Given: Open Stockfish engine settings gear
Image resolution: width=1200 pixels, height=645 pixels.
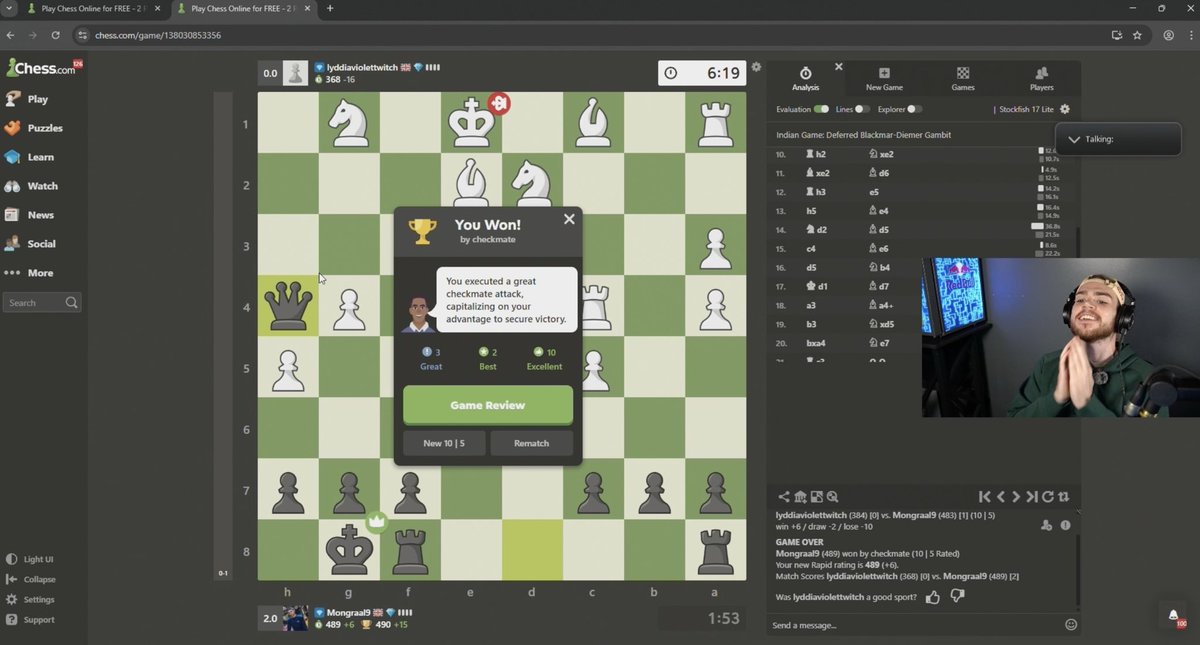Looking at the screenshot, I should (1065, 109).
